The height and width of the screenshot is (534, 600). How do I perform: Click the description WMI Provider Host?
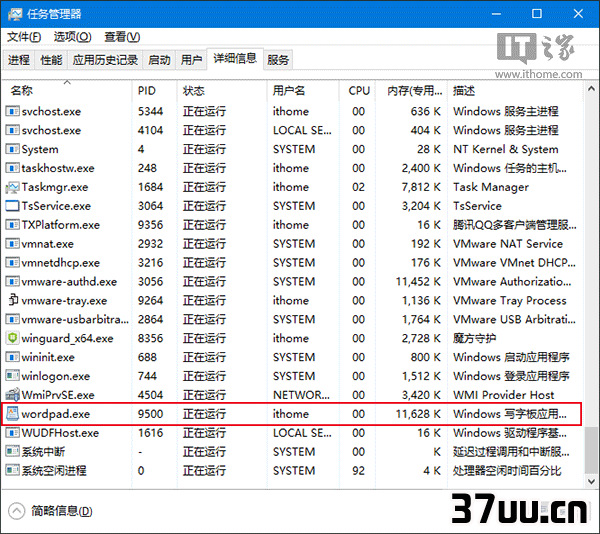504,395
